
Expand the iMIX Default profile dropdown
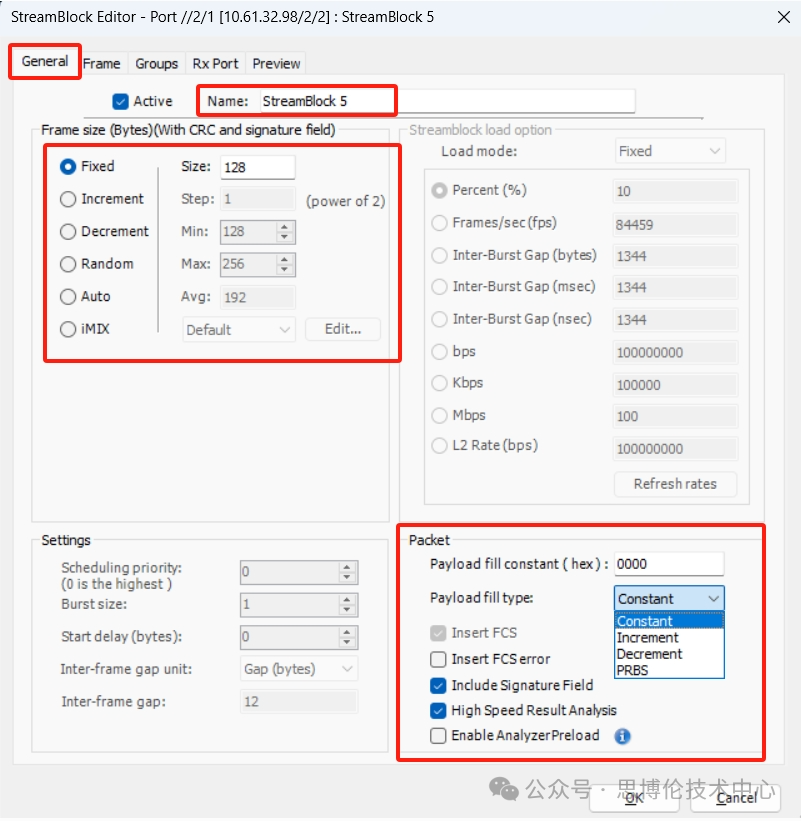[x=239, y=329]
